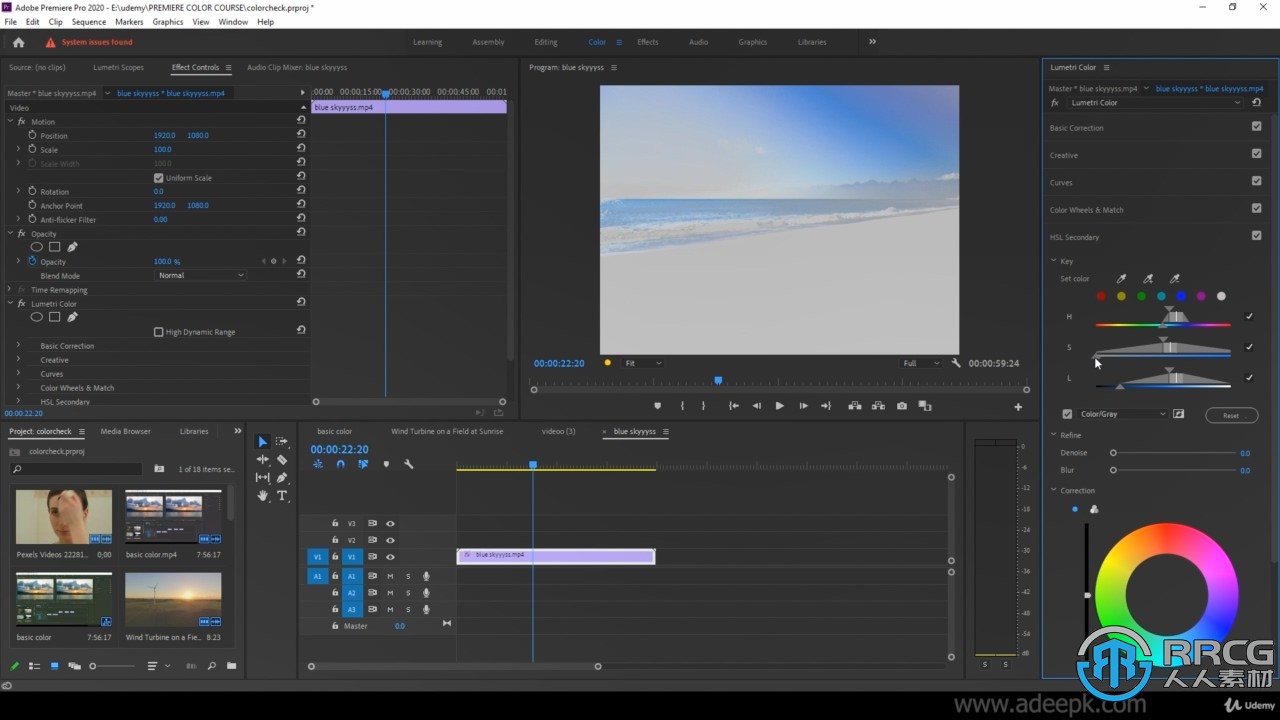The width and height of the screenshot is (1280, 720).
Task: Select the blue color preset swatch
Action: point(1181,296)
